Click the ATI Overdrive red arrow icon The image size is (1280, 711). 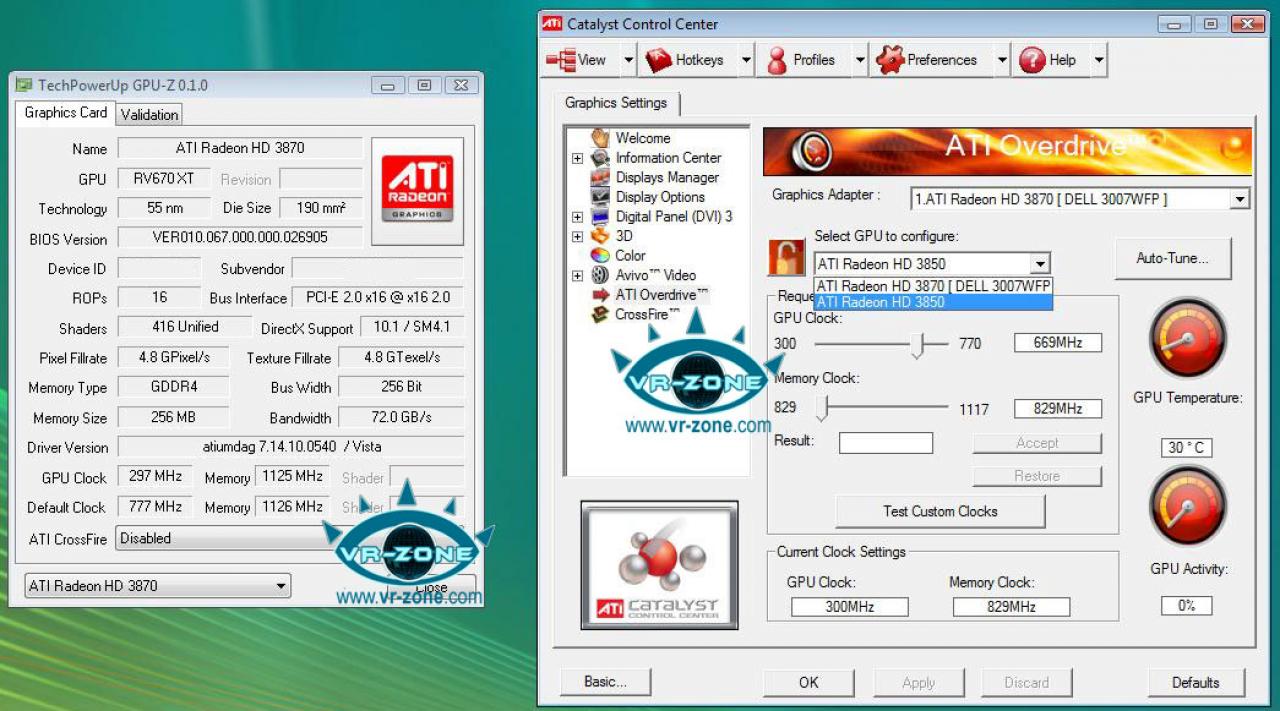(x=600, y=294)
